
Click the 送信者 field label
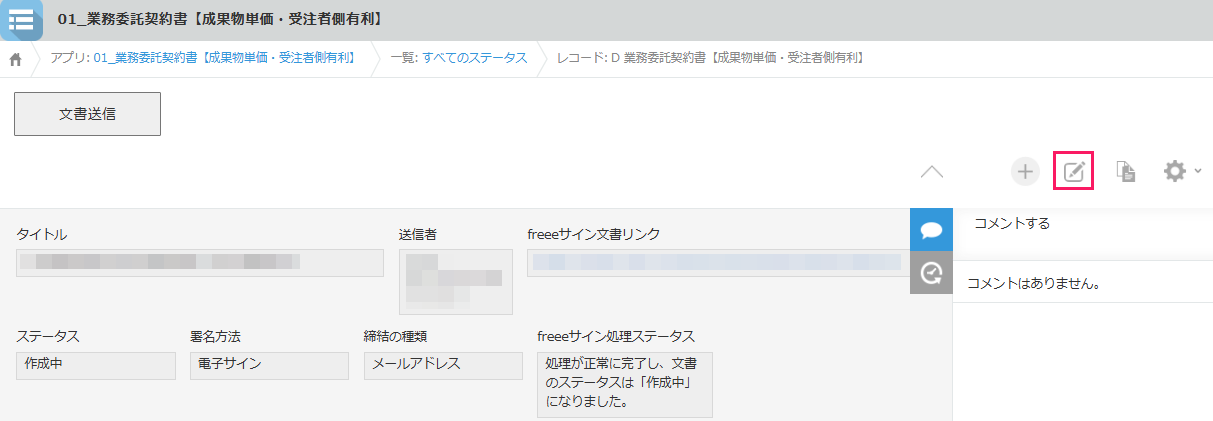(x=418, y=234)
